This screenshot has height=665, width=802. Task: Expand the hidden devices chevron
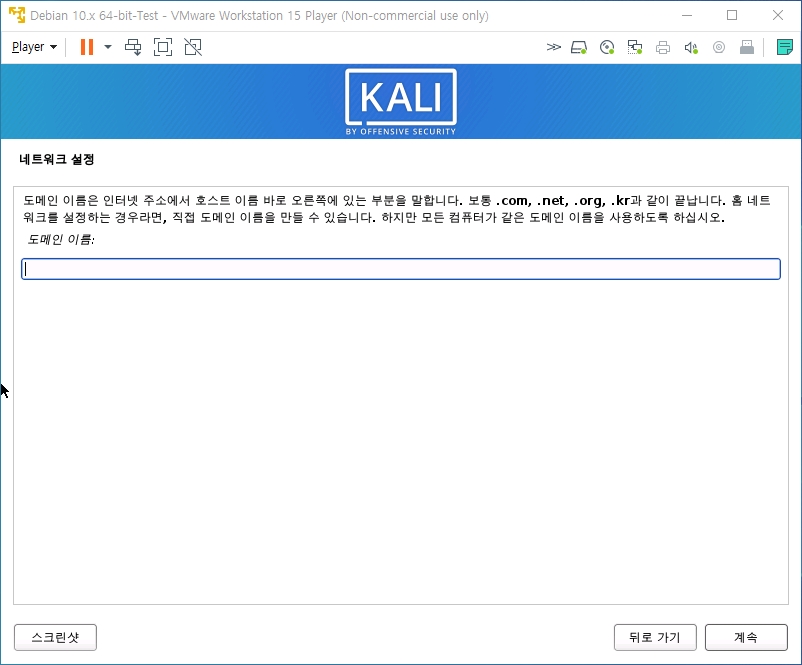coord(553,48)
